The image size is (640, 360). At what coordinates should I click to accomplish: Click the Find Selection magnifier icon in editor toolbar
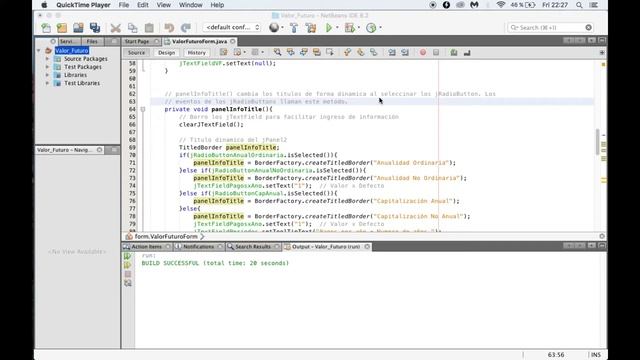(278, 52)
